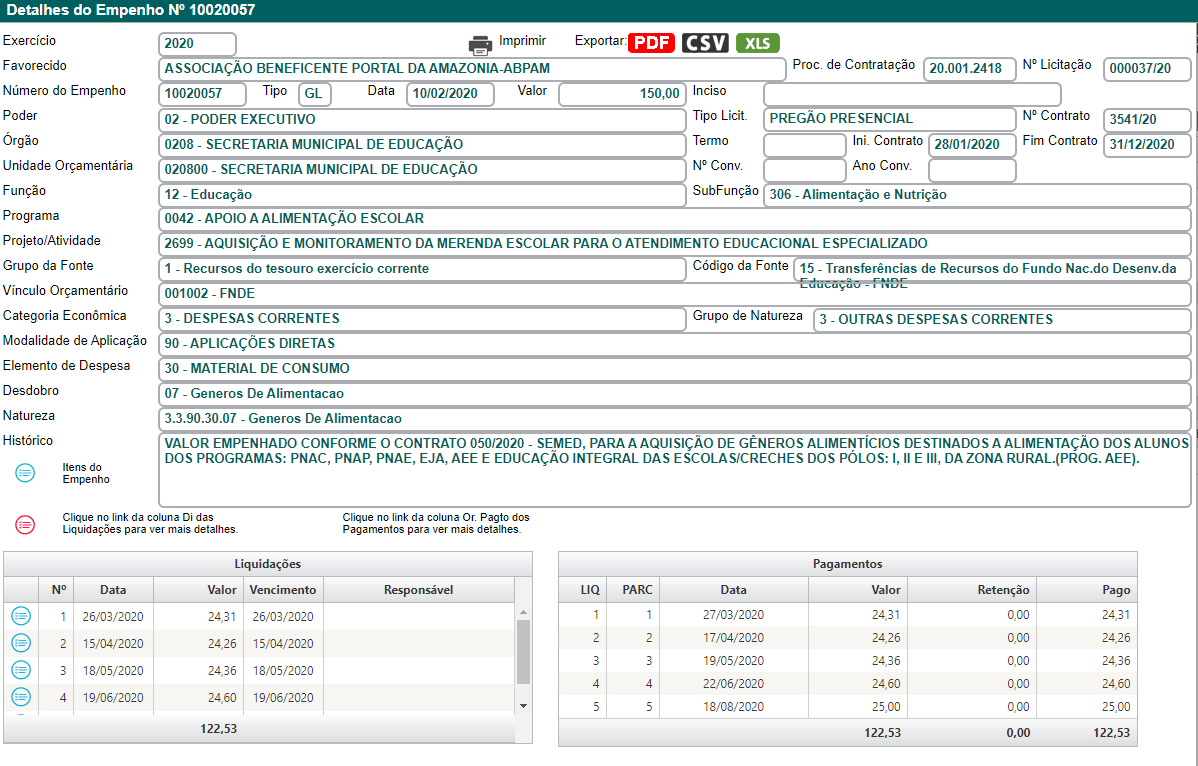Image resolution: width=1198 pixels, height=766 pixels.
Task: Open details icon for liquidação 4
Action: tap(21, 697)
